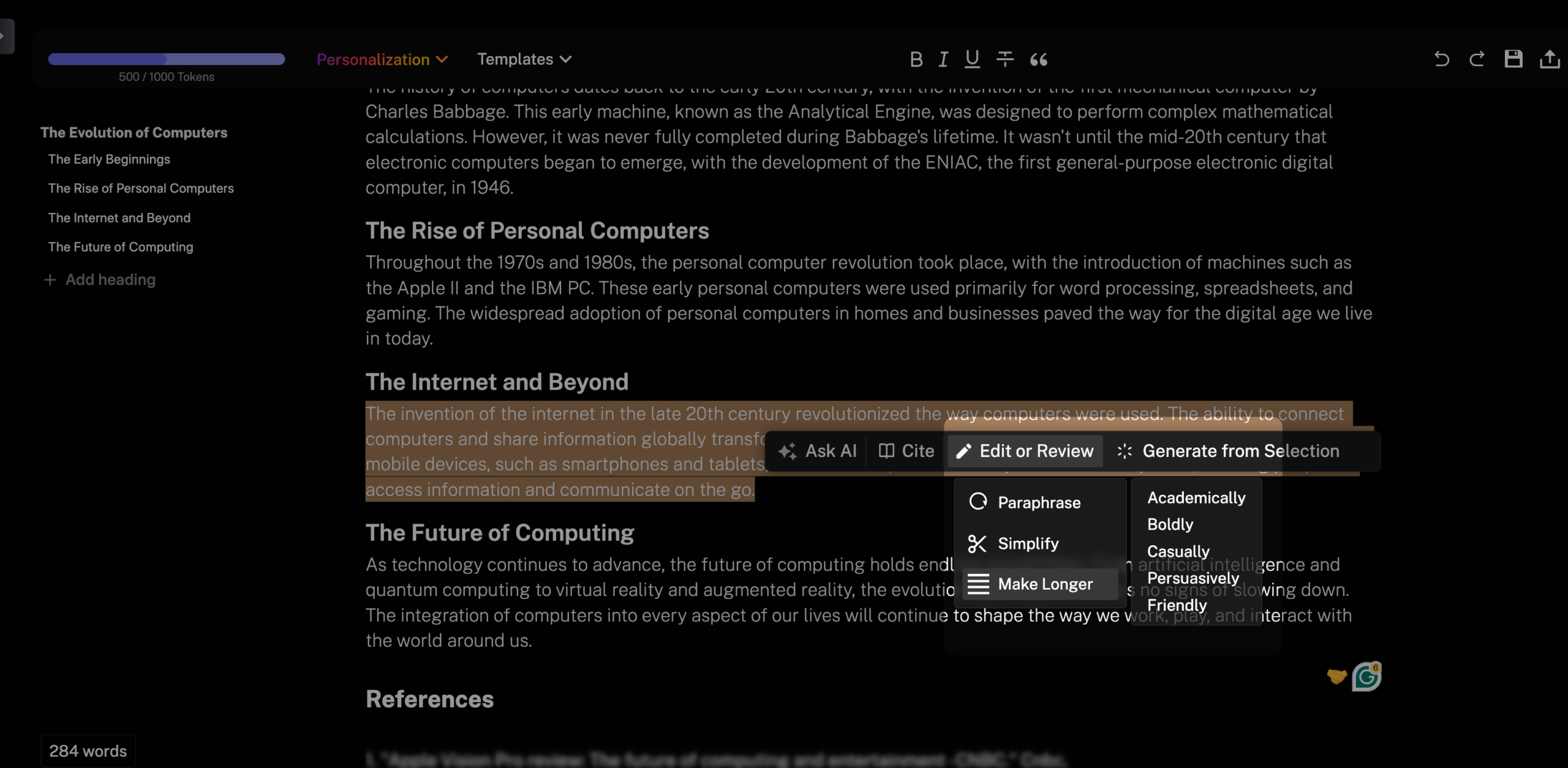Insert a block quote

[1038, 59]
